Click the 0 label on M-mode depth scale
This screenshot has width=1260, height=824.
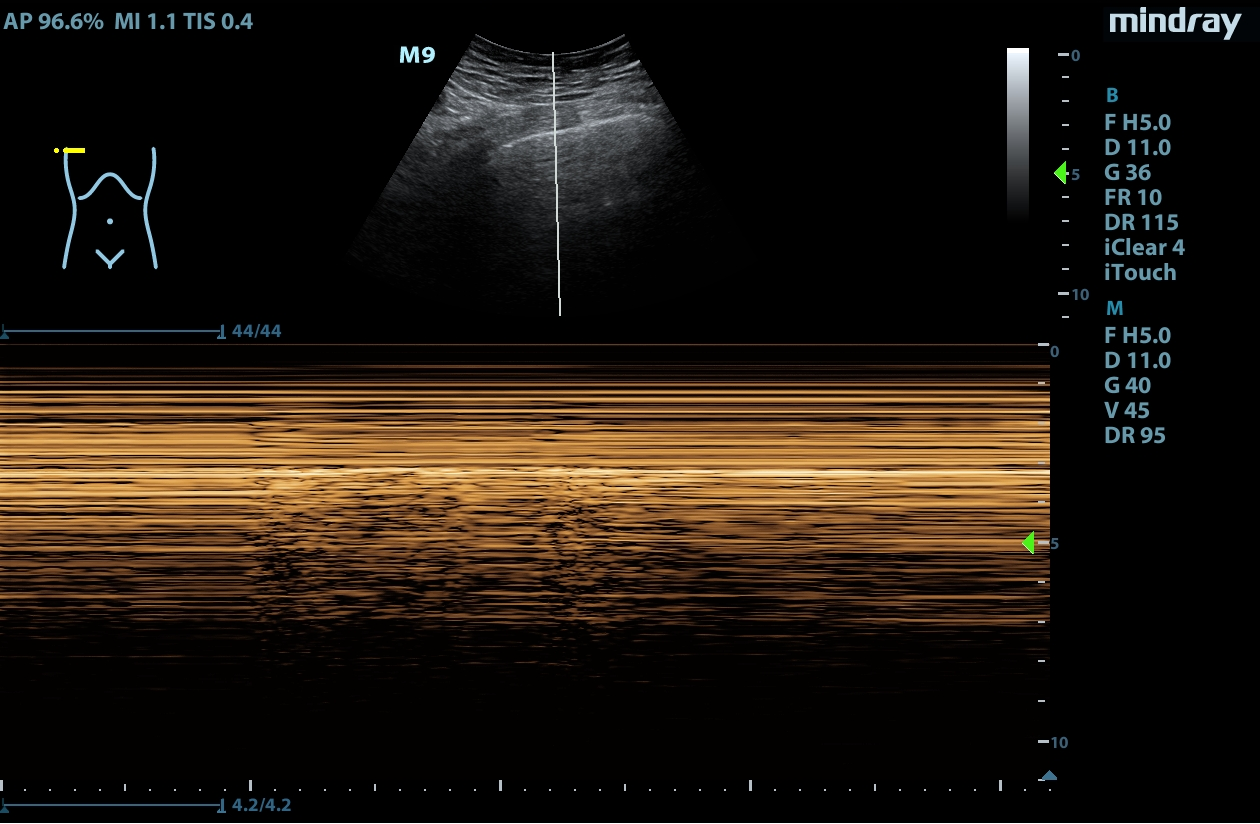tap(1054, 351)
